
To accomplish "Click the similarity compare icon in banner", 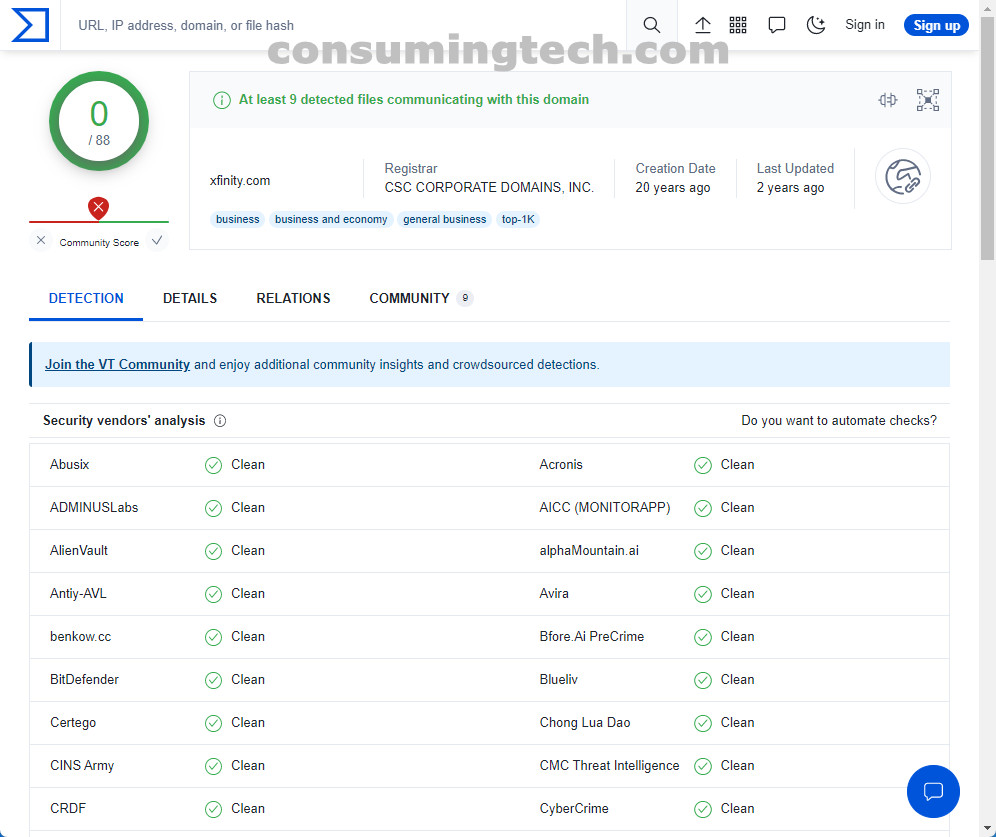I will pyautogui.click(x=888, y=100).
